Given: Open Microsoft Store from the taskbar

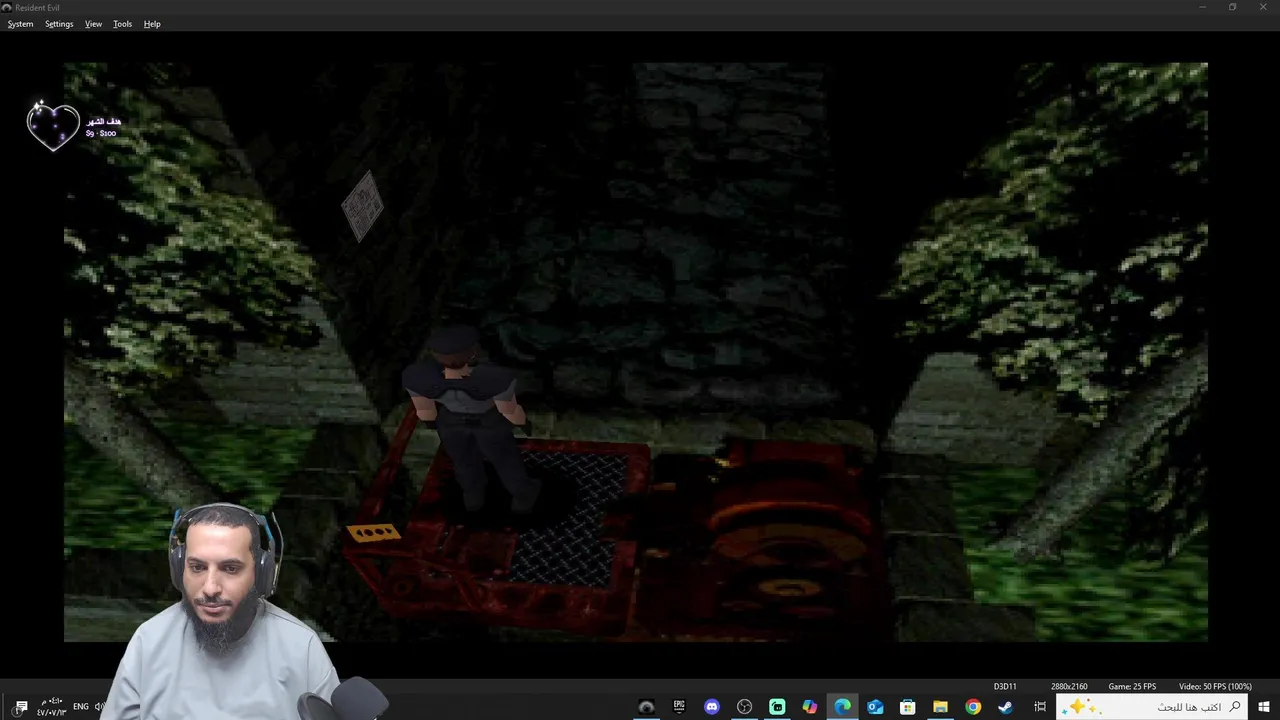Looking at the screenshot, I should [x=908, y=707].
